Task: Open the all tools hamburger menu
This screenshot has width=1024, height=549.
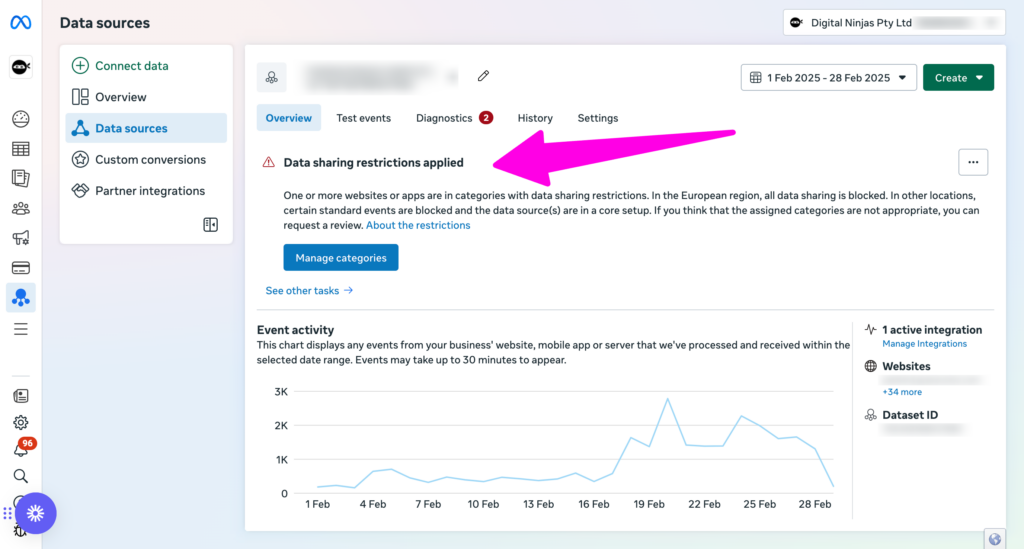Action: tap(20, 329)
